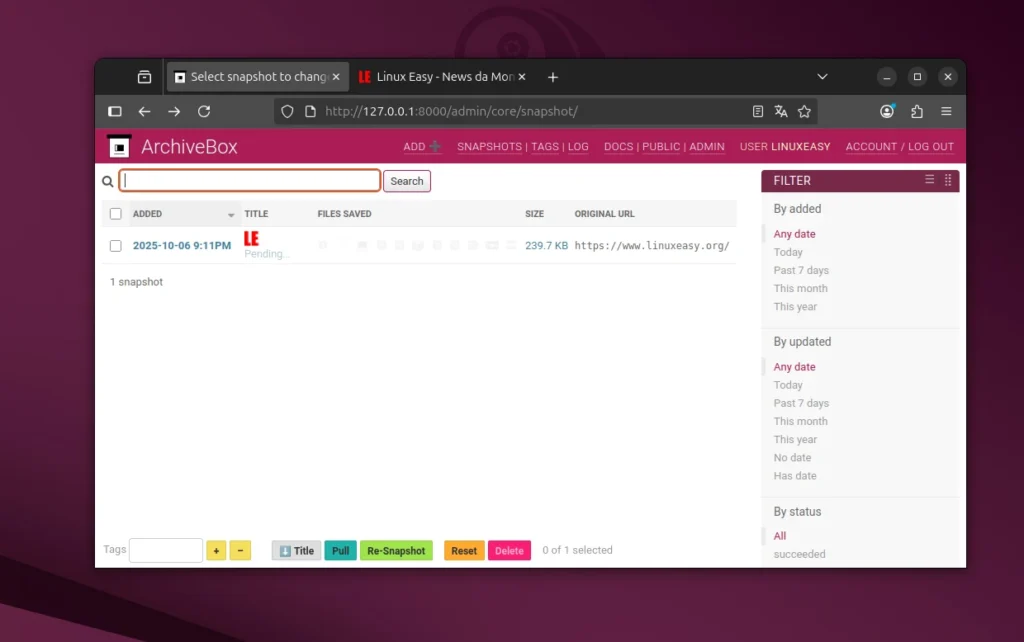This screenshot has width=1024, height=642.
Task: Remove a tag with the yellow minus button
Action: tap(240, 550)
